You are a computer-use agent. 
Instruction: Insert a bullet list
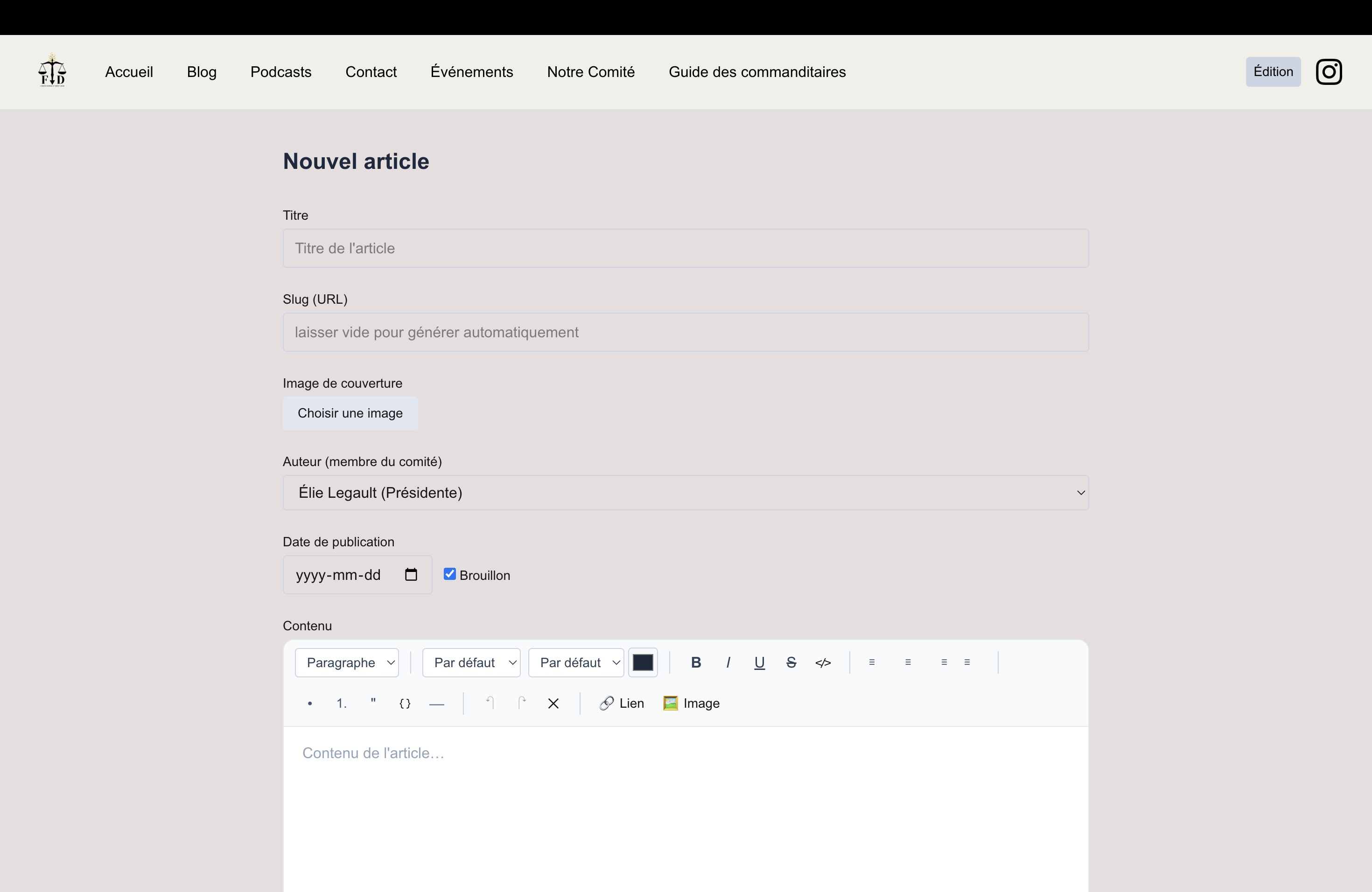(309, 704)
